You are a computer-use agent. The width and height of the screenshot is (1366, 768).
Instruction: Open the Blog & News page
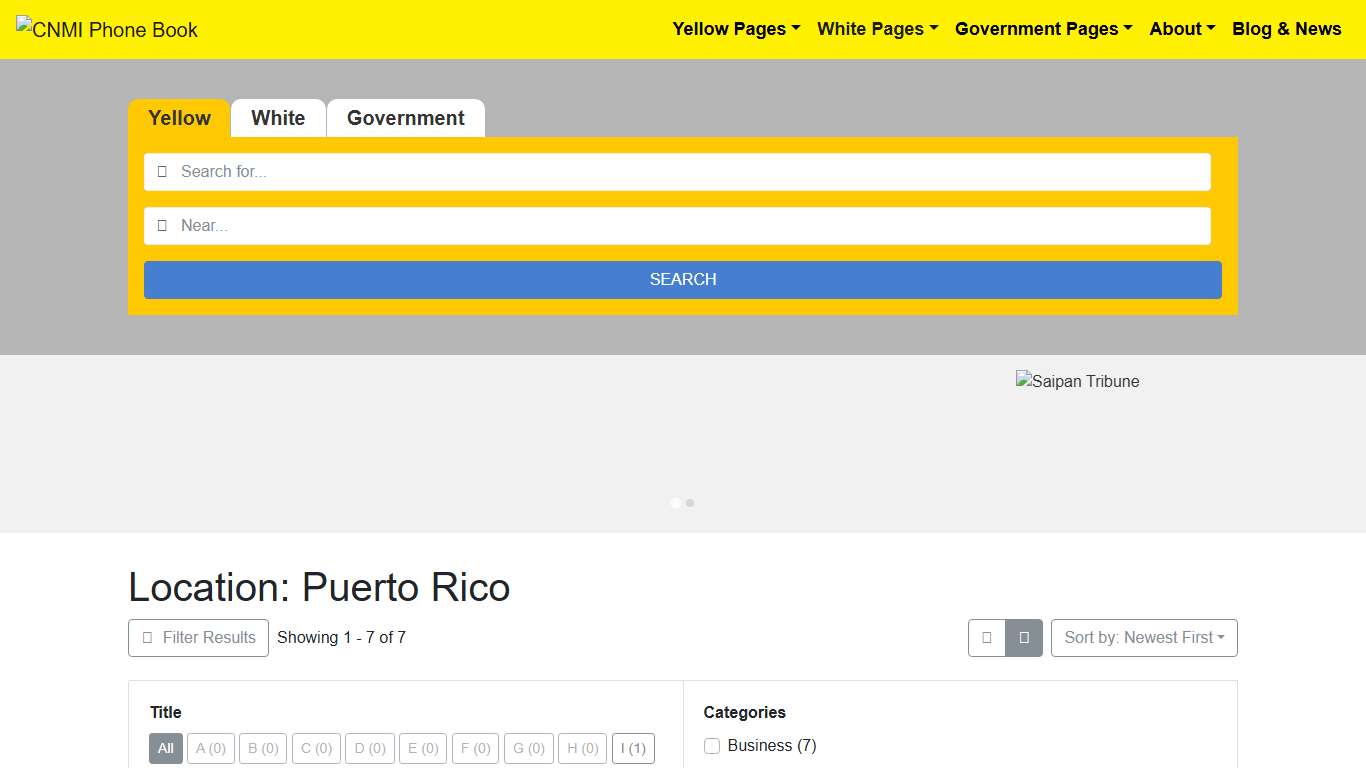1287,29
